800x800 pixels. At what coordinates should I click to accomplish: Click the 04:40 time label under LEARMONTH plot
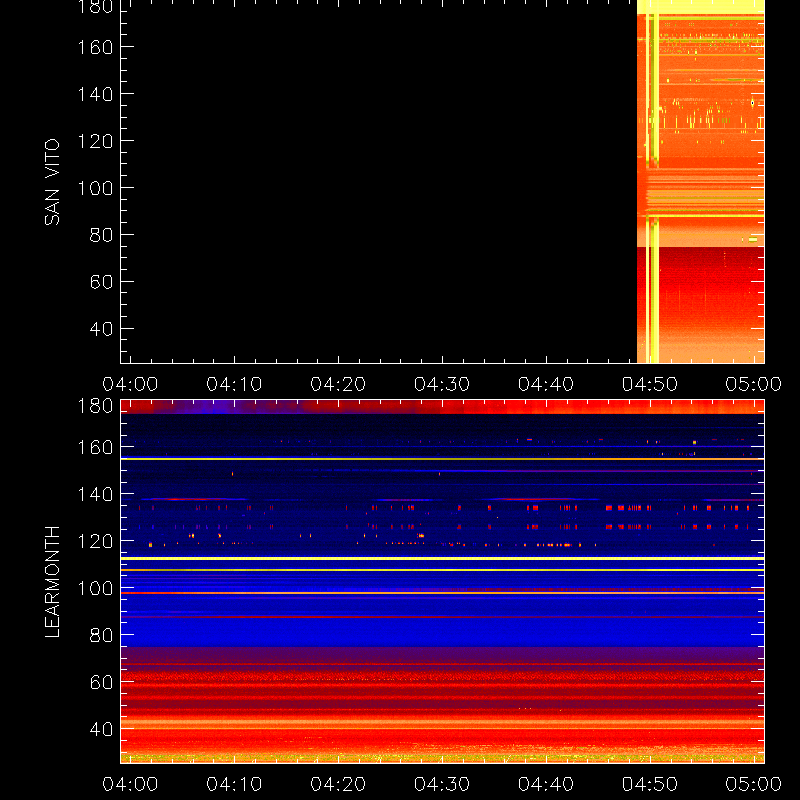coord(546,784)
